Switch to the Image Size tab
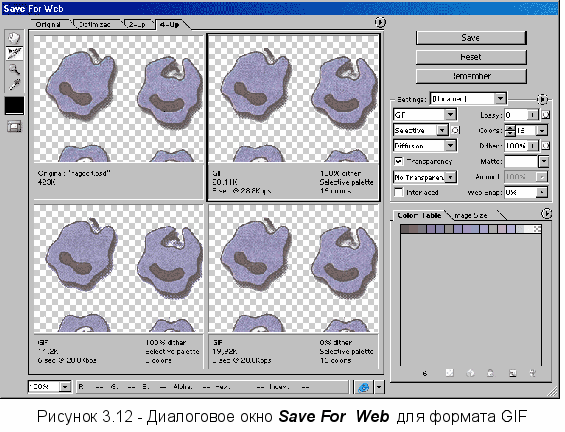This screenshot has height=432, width=565. pyautogui.click(x=471, y=215)
